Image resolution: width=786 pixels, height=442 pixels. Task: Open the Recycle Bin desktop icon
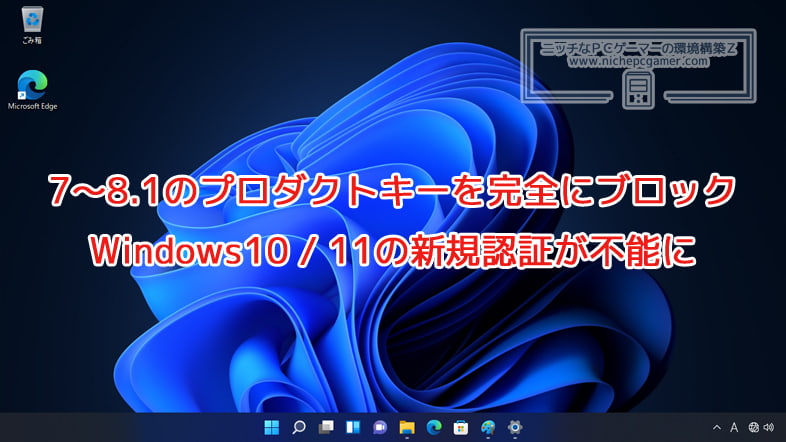[x=33, y=25]
